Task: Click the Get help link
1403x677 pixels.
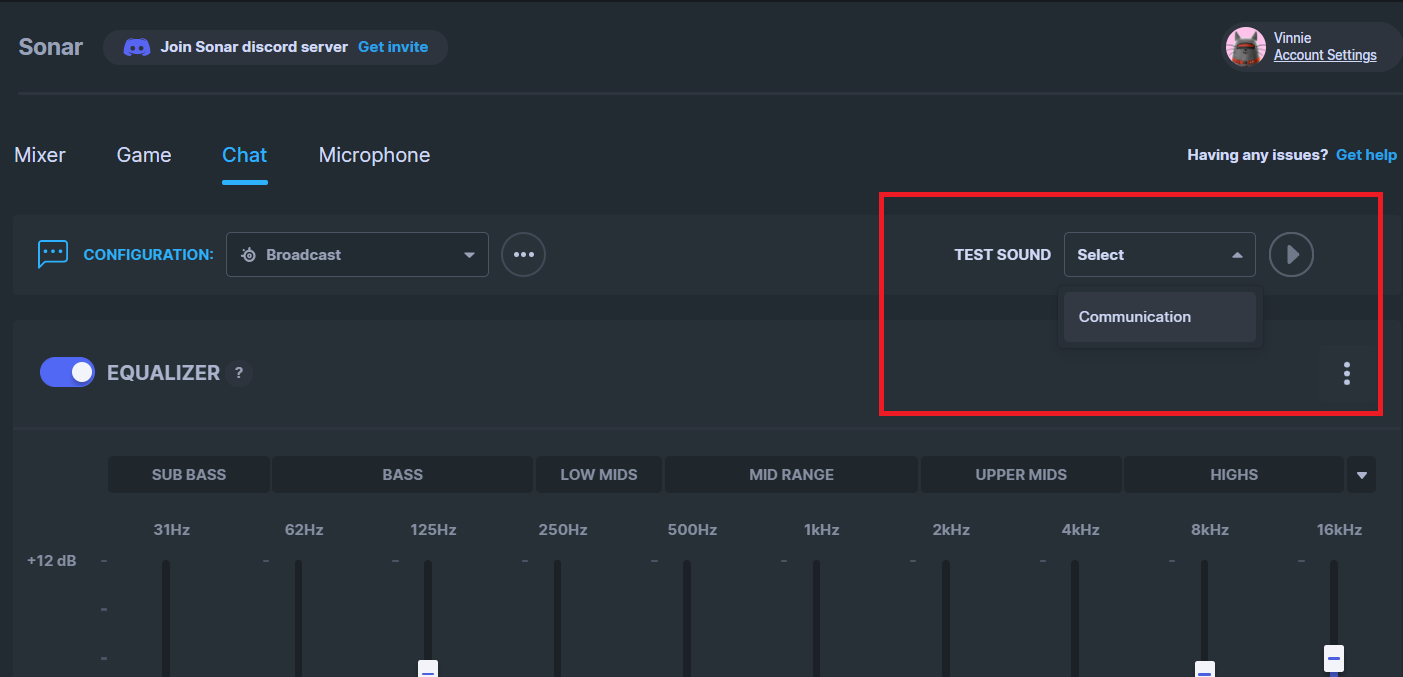Action: click(x=1366, y=155)
